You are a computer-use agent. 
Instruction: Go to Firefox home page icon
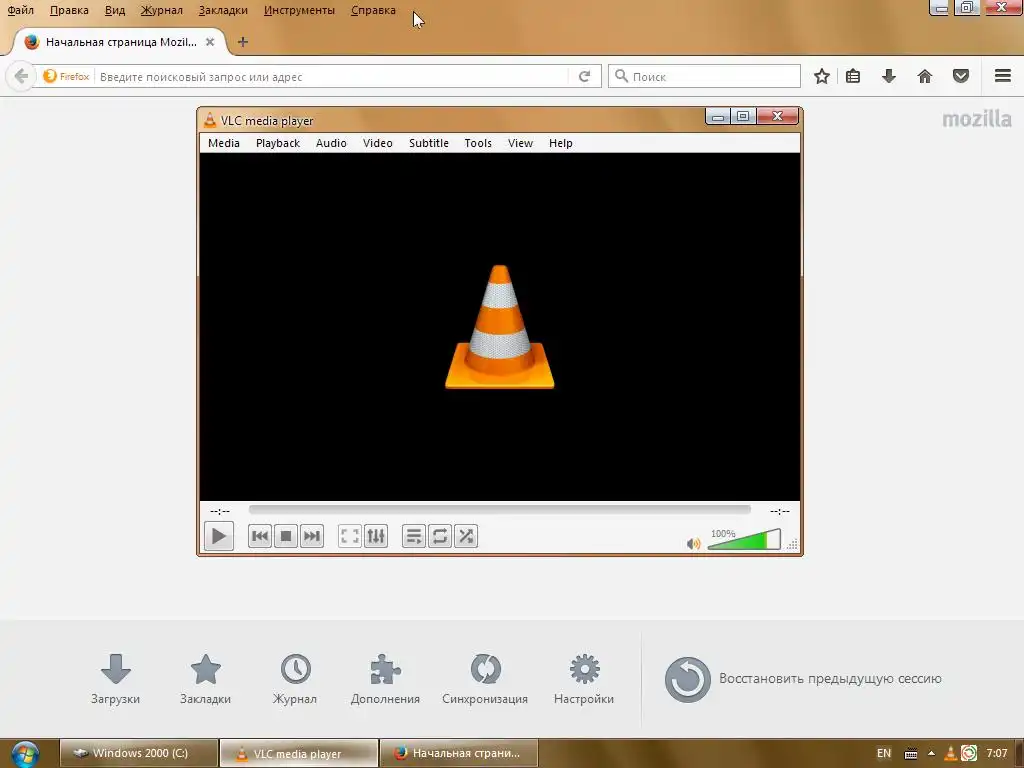[925, 76]
